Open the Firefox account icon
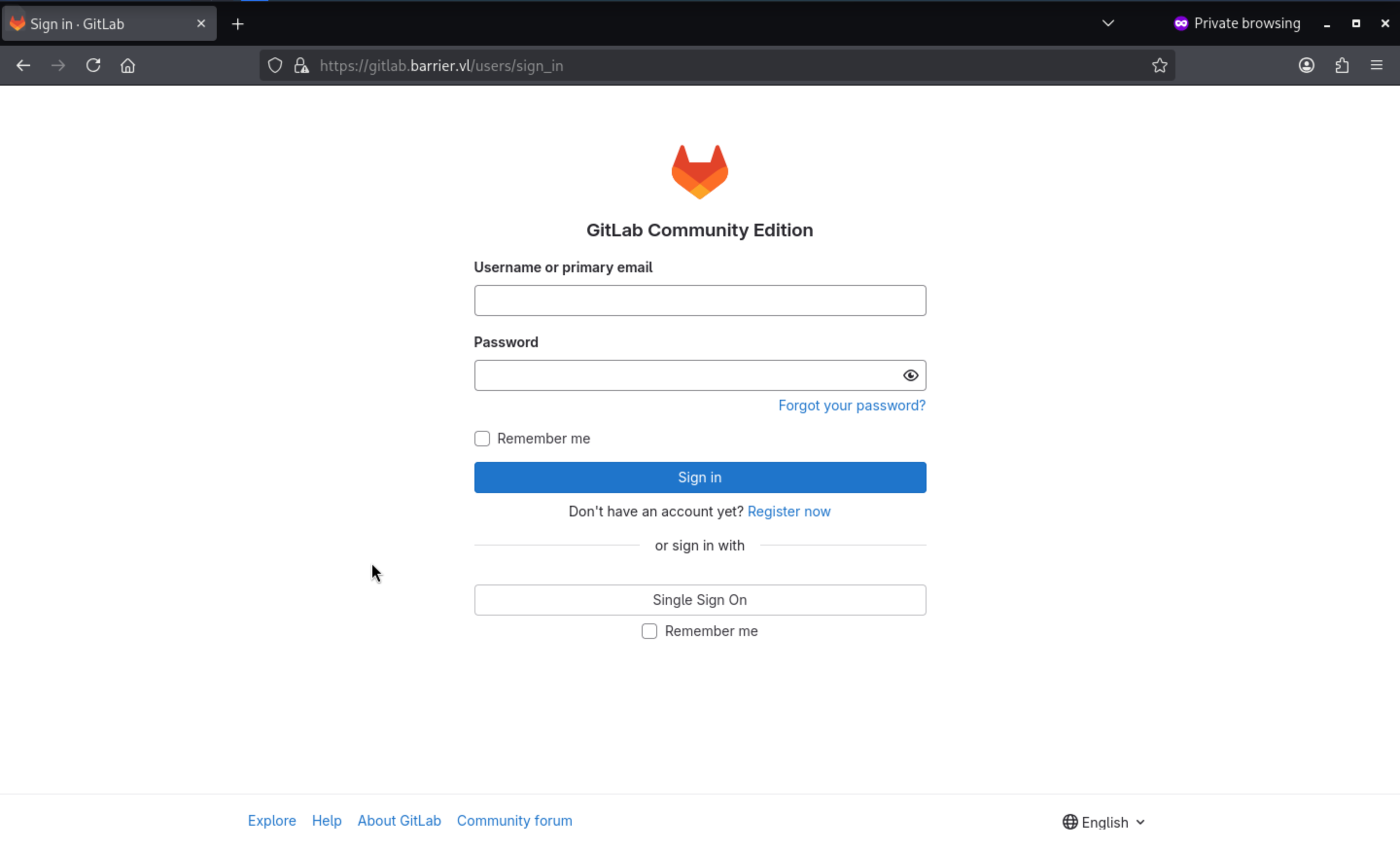The height and width of the screenshot is (849, 1400). [x=1306, y=65]
